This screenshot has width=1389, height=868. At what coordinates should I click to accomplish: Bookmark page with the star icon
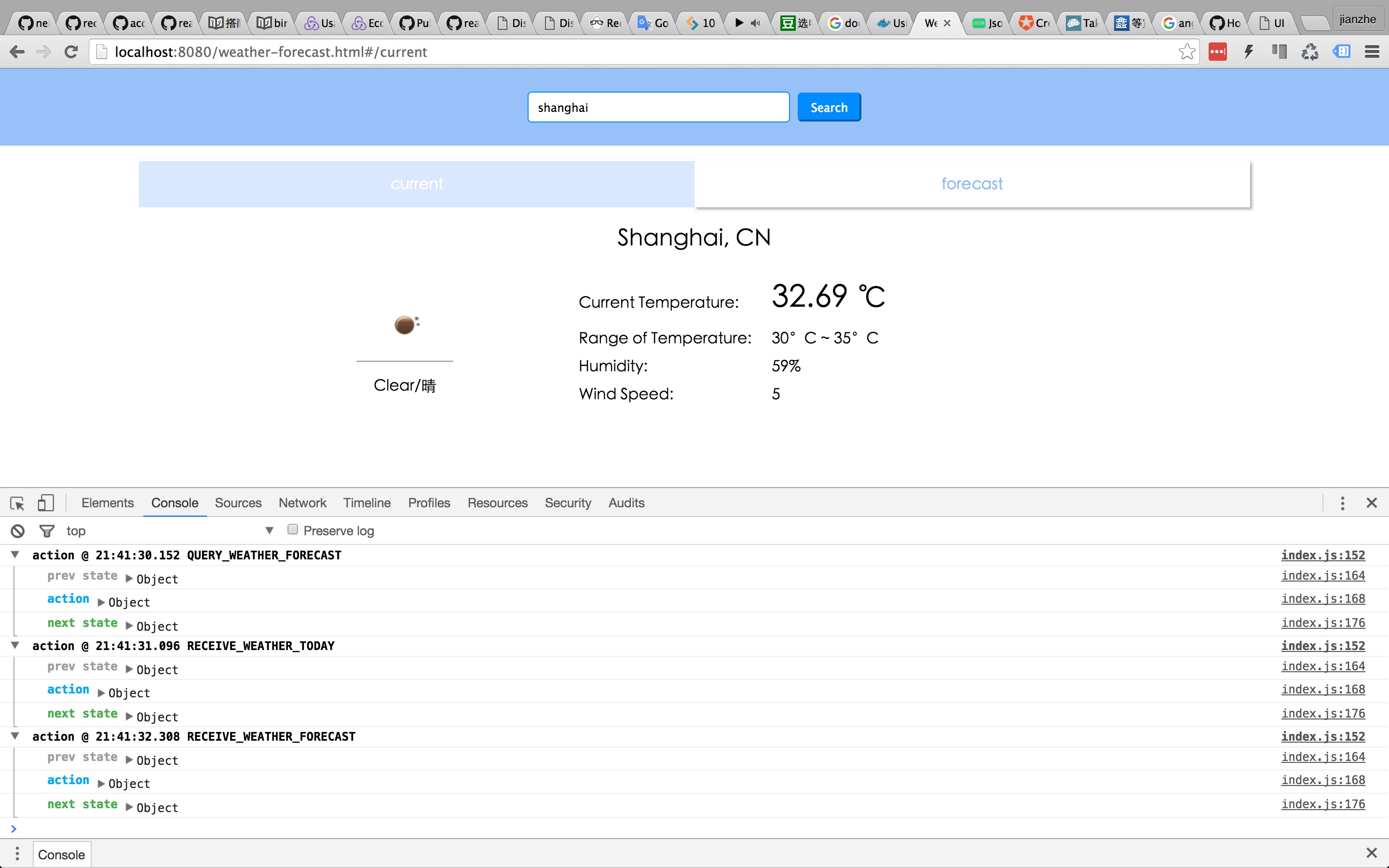pyautogui.click(x=1186, y=52)
